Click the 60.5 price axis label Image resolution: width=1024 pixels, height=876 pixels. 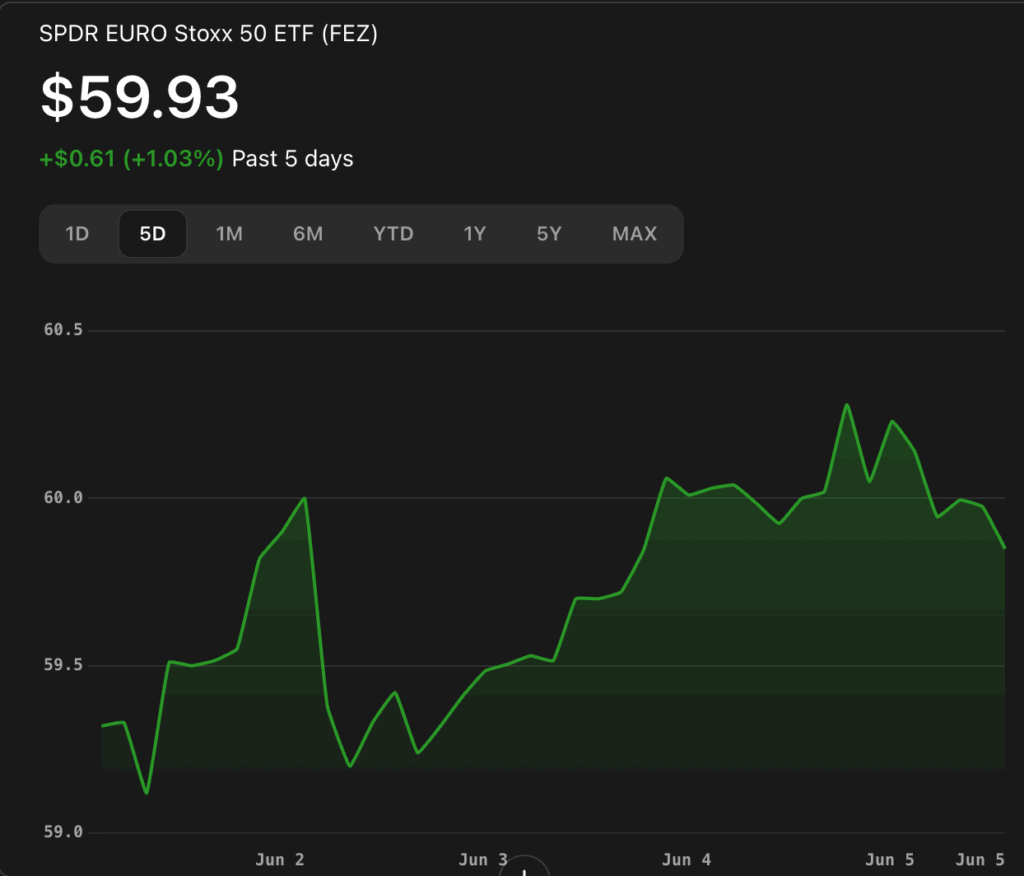click(x=63, y=330)
